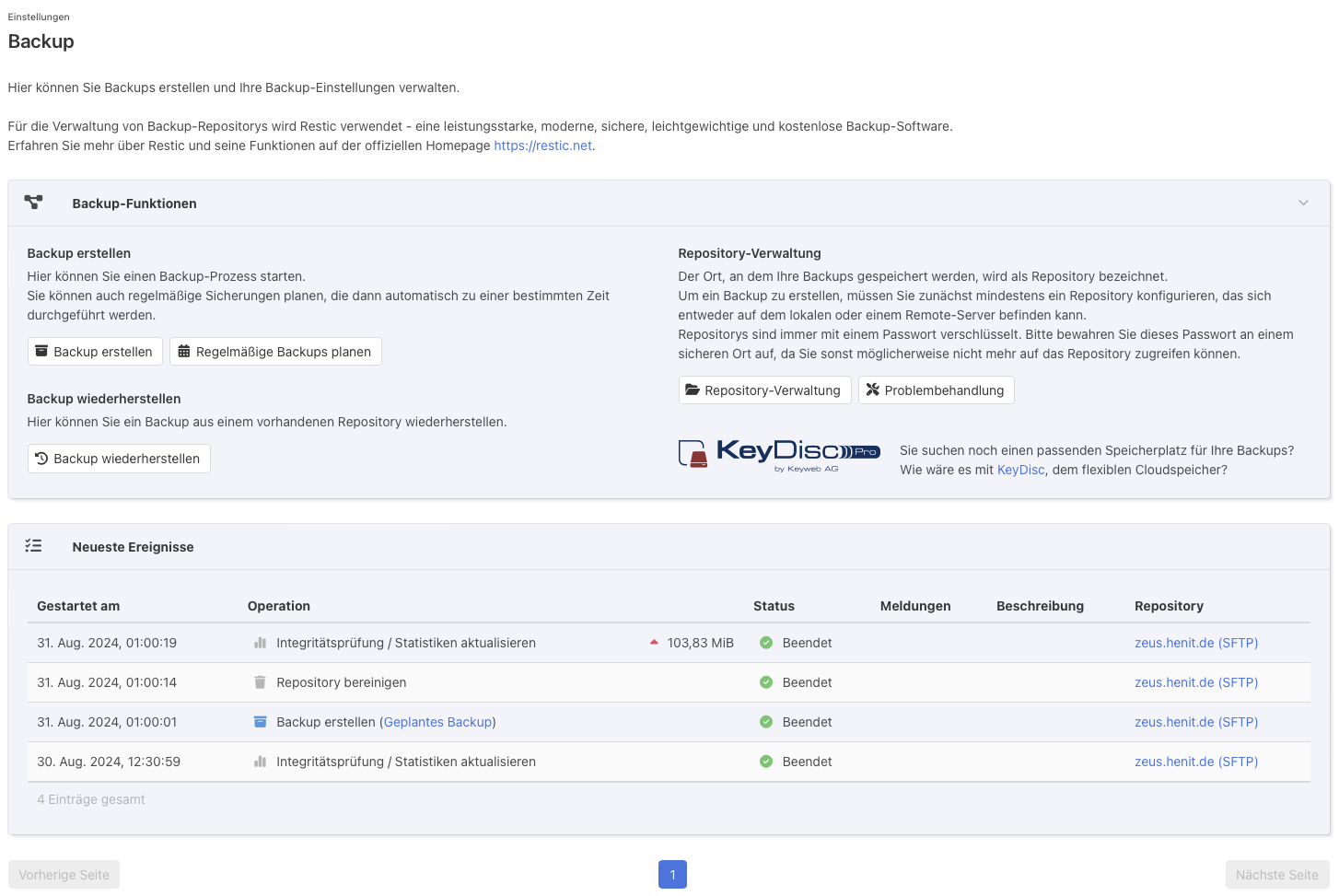This screenshot has height=896, width=1339.
Task: Start a backup with Backup erstellen button
Action: tap(95, 352)
